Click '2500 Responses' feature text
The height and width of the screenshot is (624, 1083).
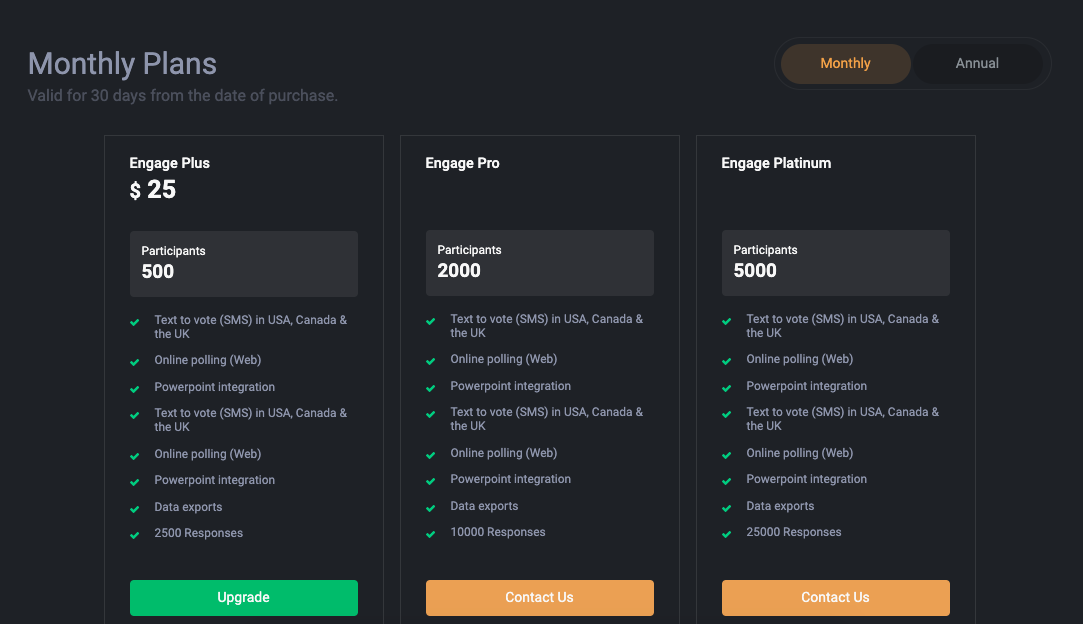[198, 533]
